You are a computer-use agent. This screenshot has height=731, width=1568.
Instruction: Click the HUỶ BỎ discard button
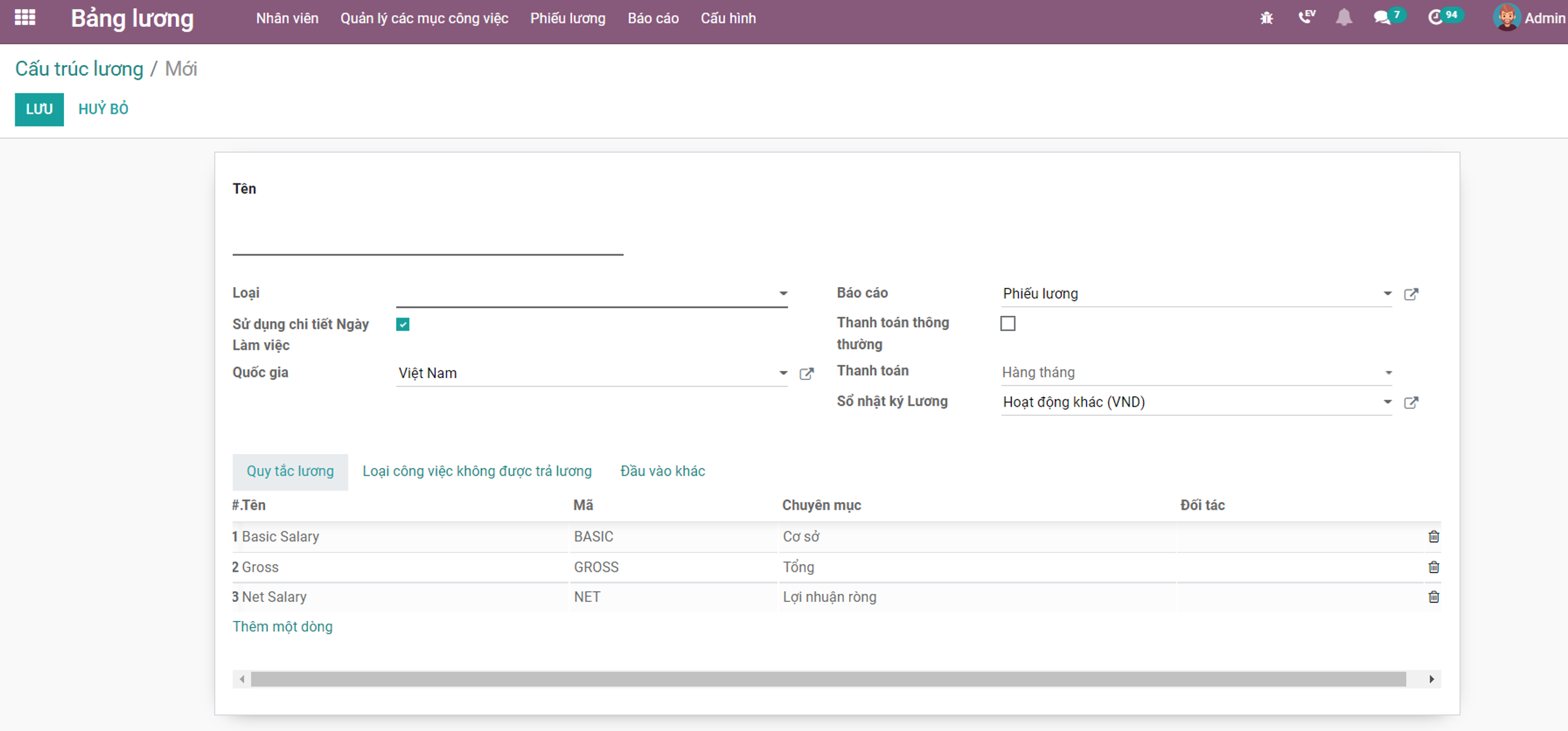103,109
